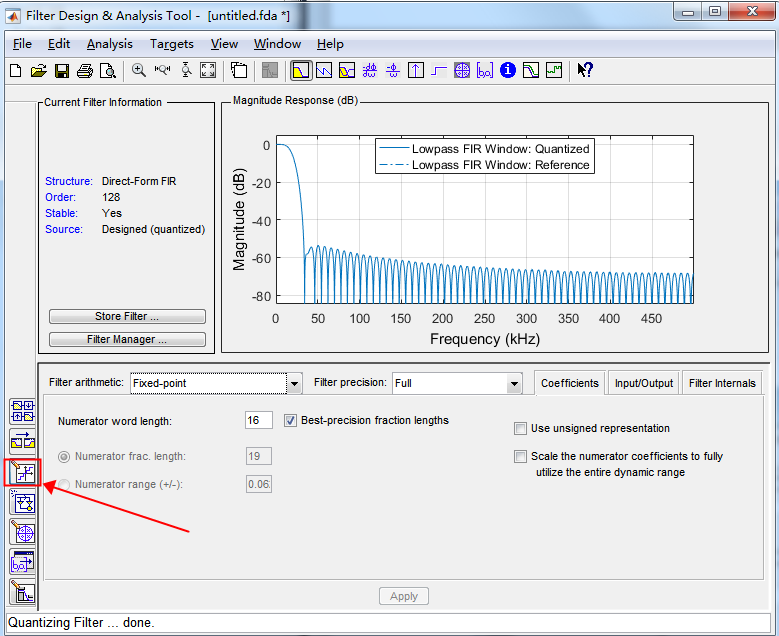
Task: Enable Use unsigned representation checkbox
Action: (520, 429)
